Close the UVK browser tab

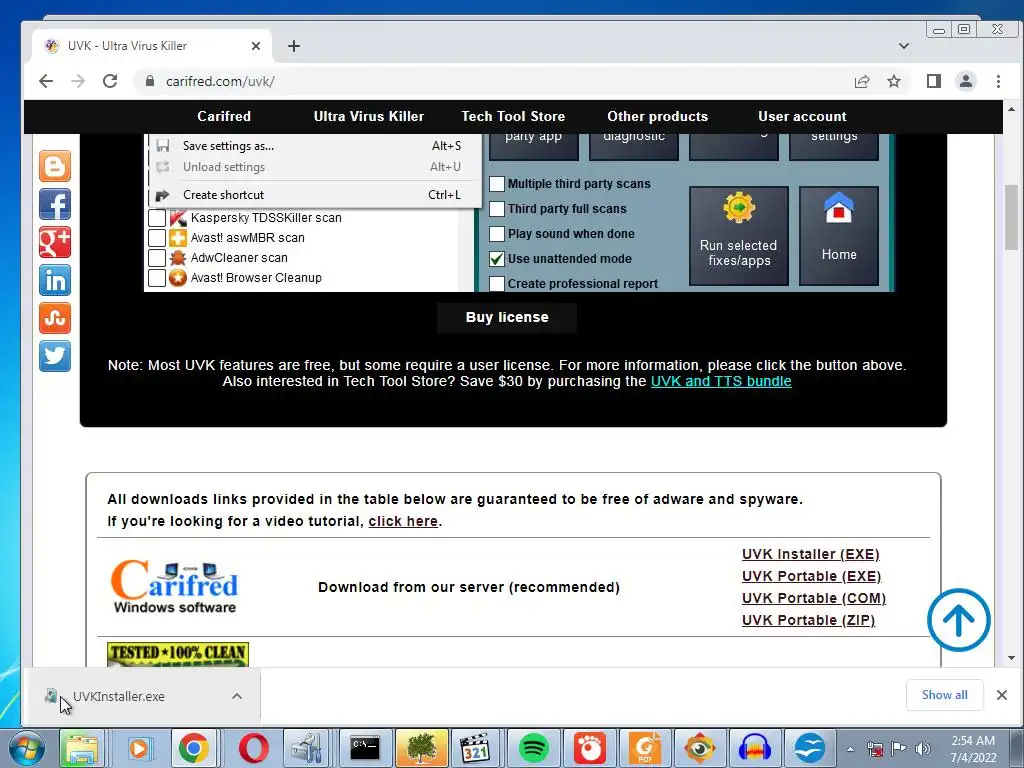click(x=256, y=46)
